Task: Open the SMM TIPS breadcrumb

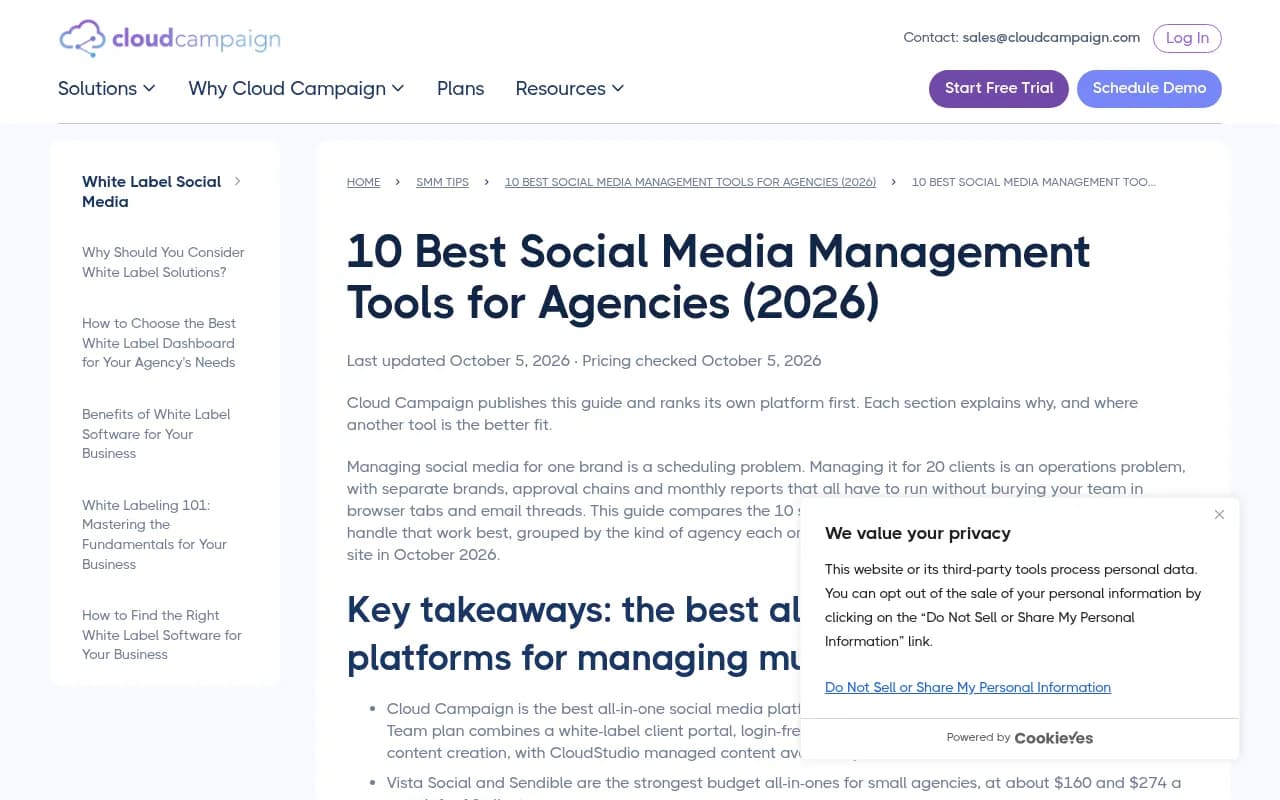Action: tap(442, 182)
